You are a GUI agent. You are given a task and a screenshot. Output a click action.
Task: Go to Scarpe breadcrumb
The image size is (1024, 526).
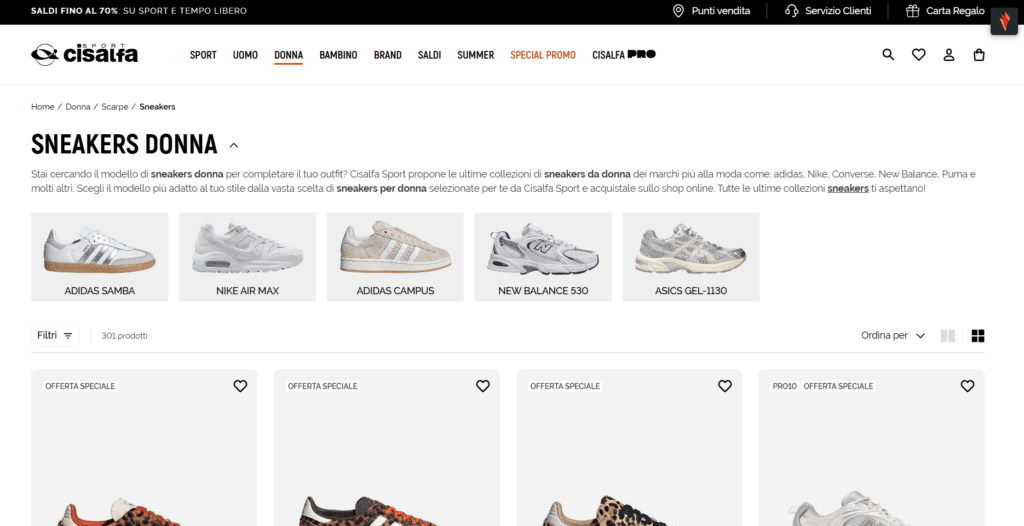[x=115, y=107]
